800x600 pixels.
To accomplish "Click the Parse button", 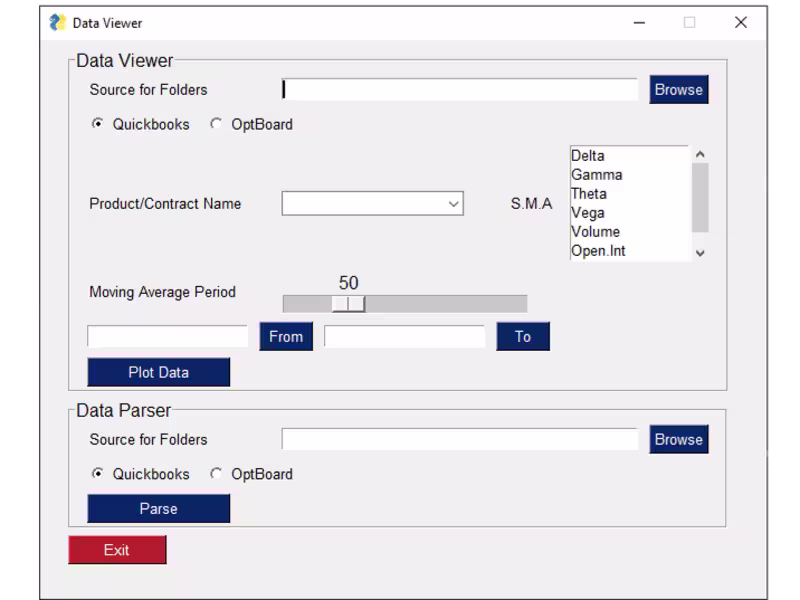I will tap(159, 509).
